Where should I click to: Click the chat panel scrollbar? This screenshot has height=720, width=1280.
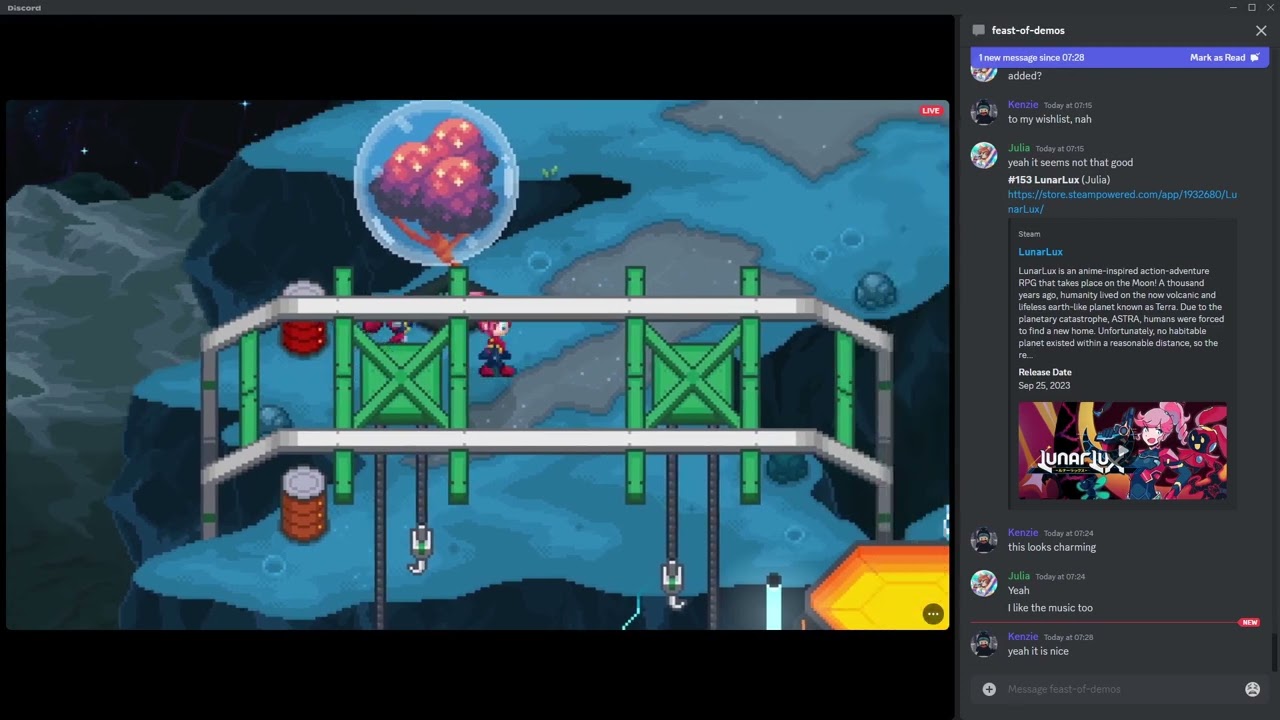tap(1274, 652)
